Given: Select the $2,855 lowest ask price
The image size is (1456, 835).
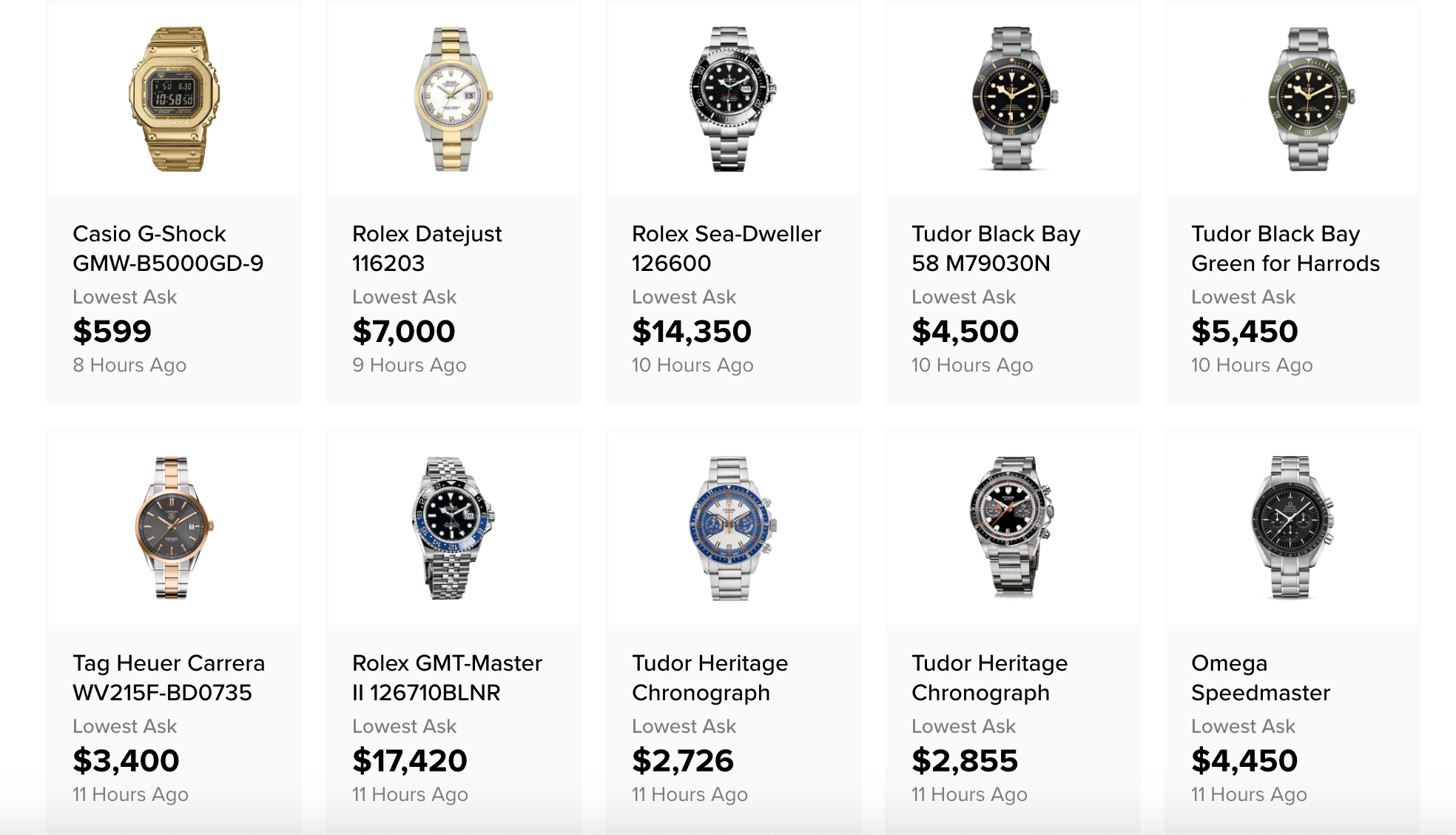Looking at the screenshot, I should [x=965, y=761].
